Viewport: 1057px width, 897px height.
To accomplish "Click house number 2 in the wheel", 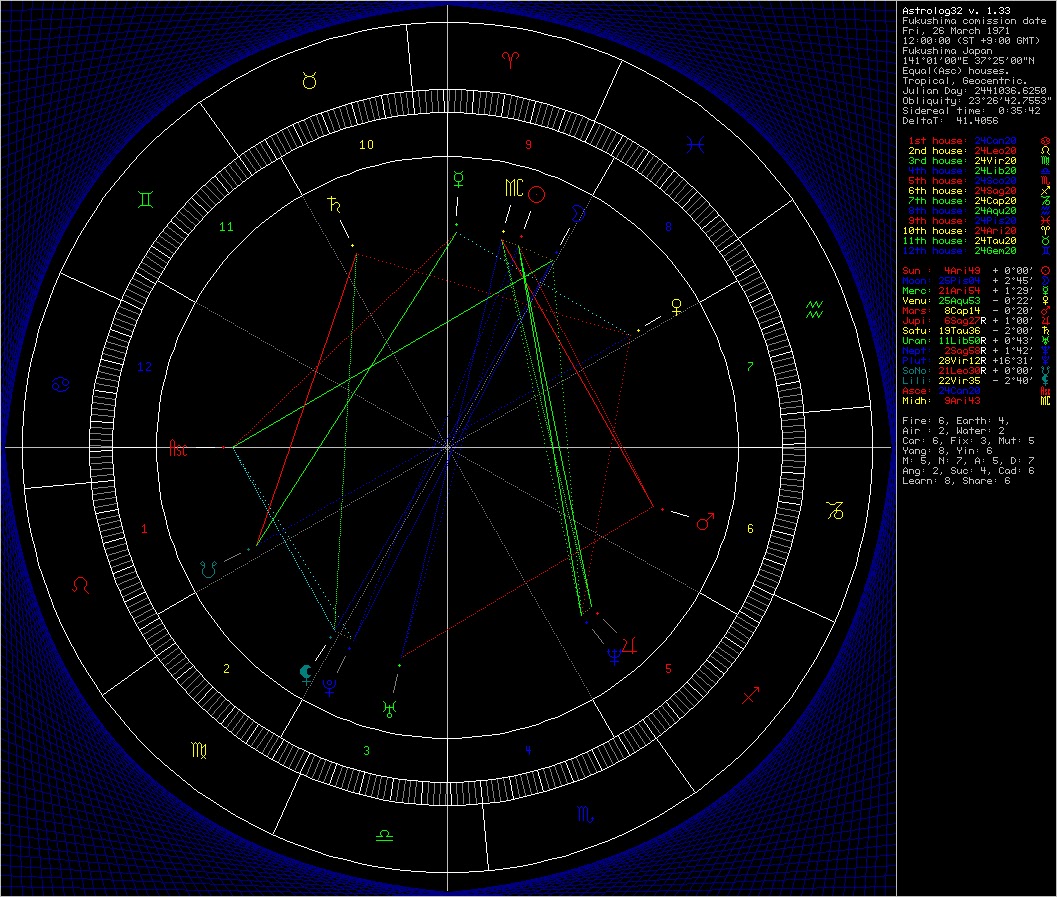I will (x=226, y=669).
